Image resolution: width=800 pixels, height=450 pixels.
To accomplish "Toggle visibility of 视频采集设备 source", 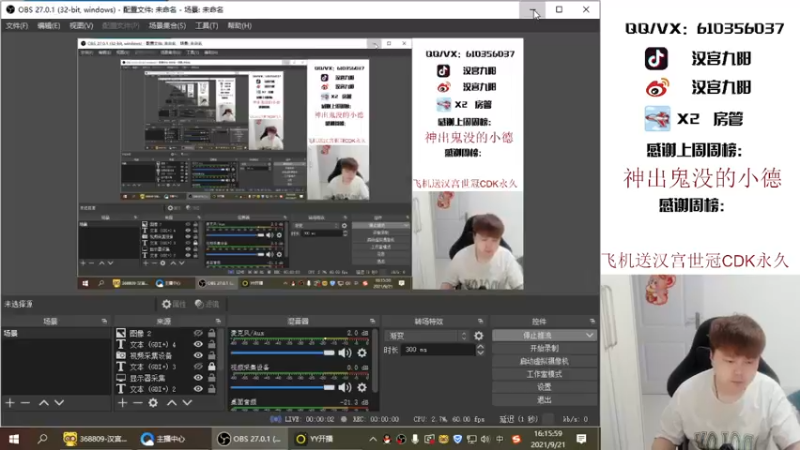I will tap(198, 355).
